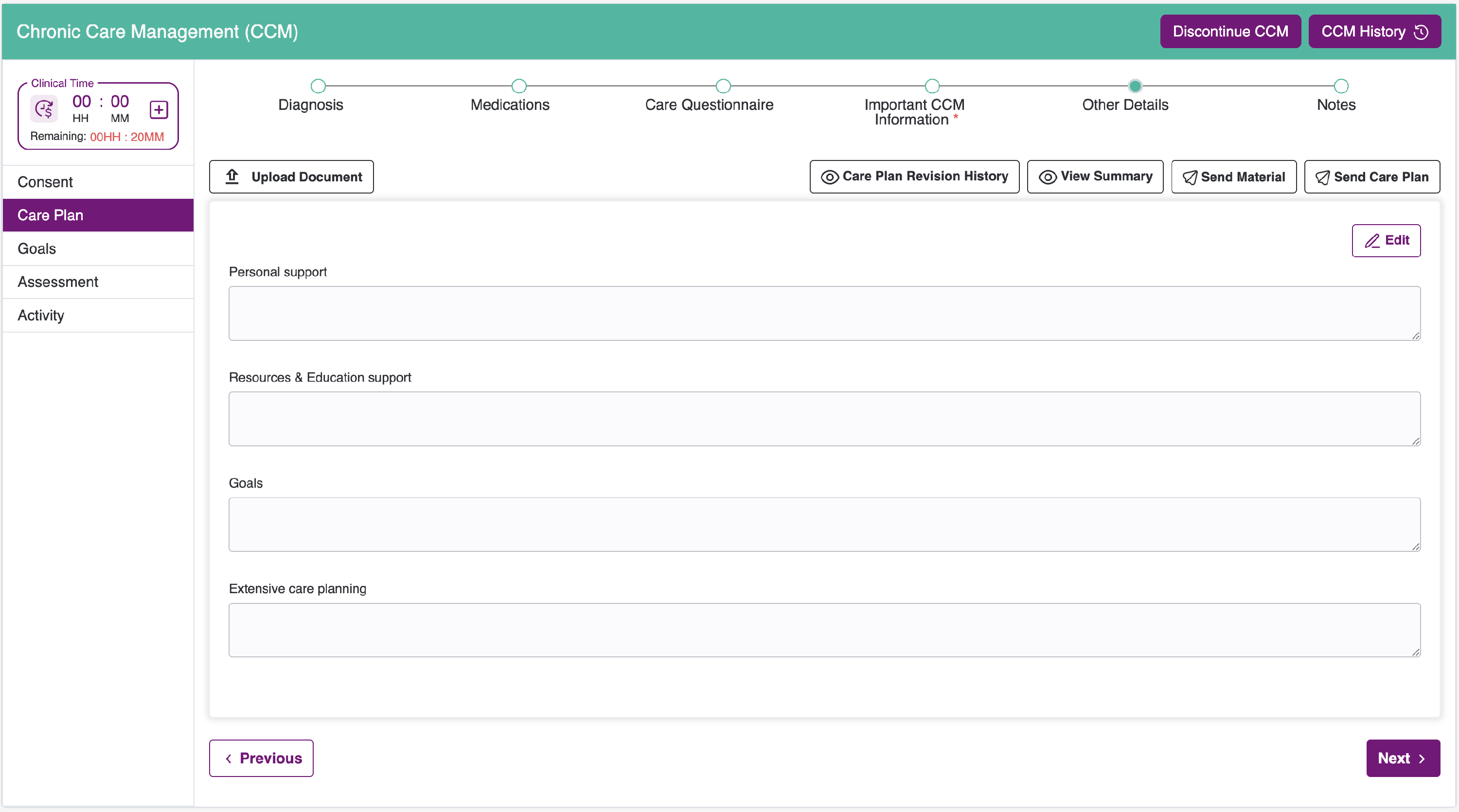Click the eye icon on Care Plan Revision History
Viewport: 1459px width, 812px height.
(830, 177)
